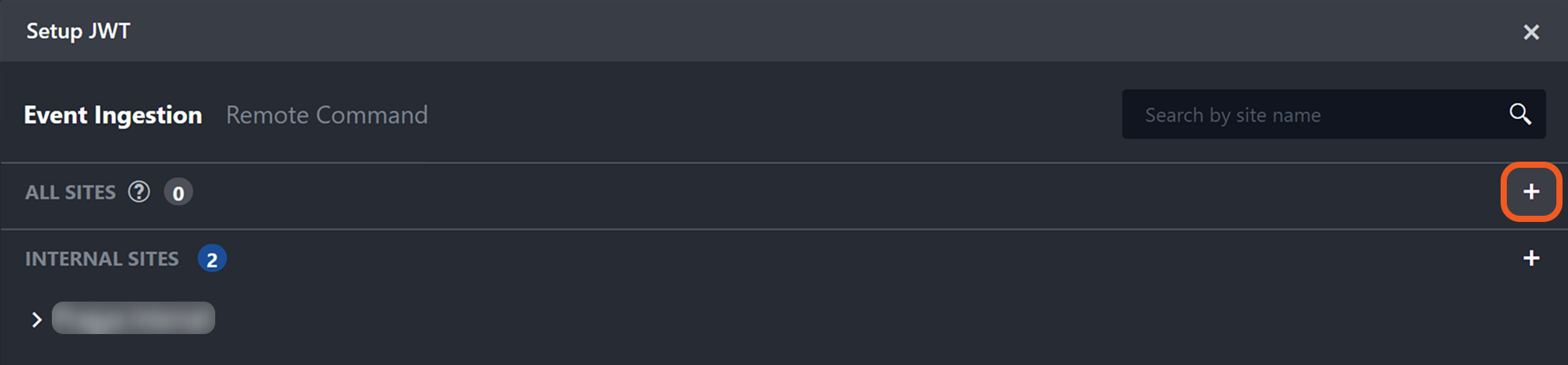
Task: Click the ALL SITES section label
Action: 70,193
